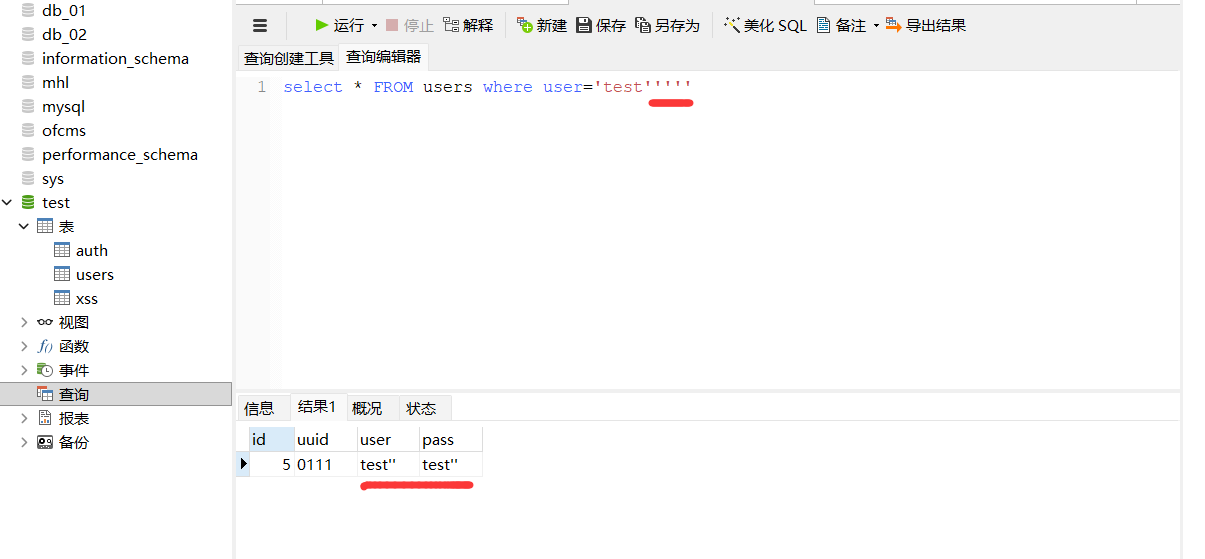Click the green test database icon
This screenshot has height=559, width=1205.
tap(28, 202)
